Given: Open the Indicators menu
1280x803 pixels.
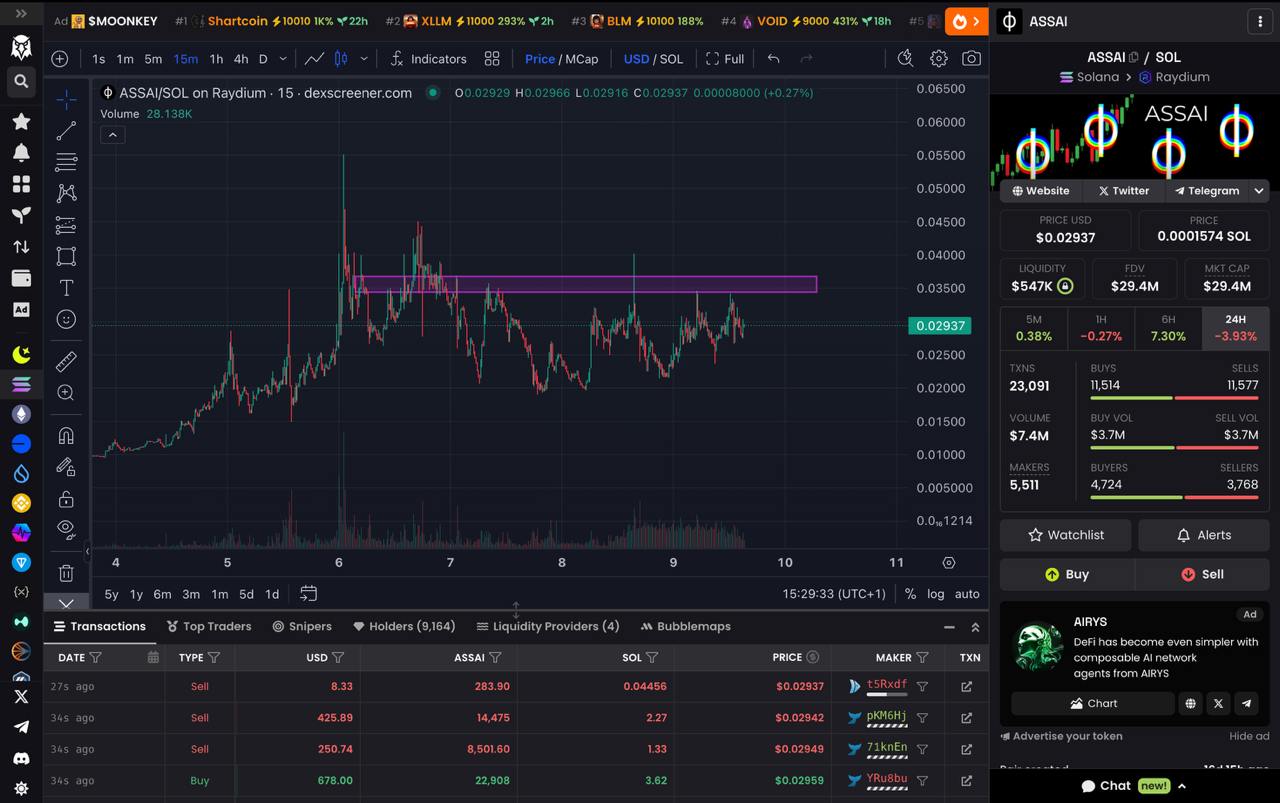Looking at the screenshot, I should (427, 59).
